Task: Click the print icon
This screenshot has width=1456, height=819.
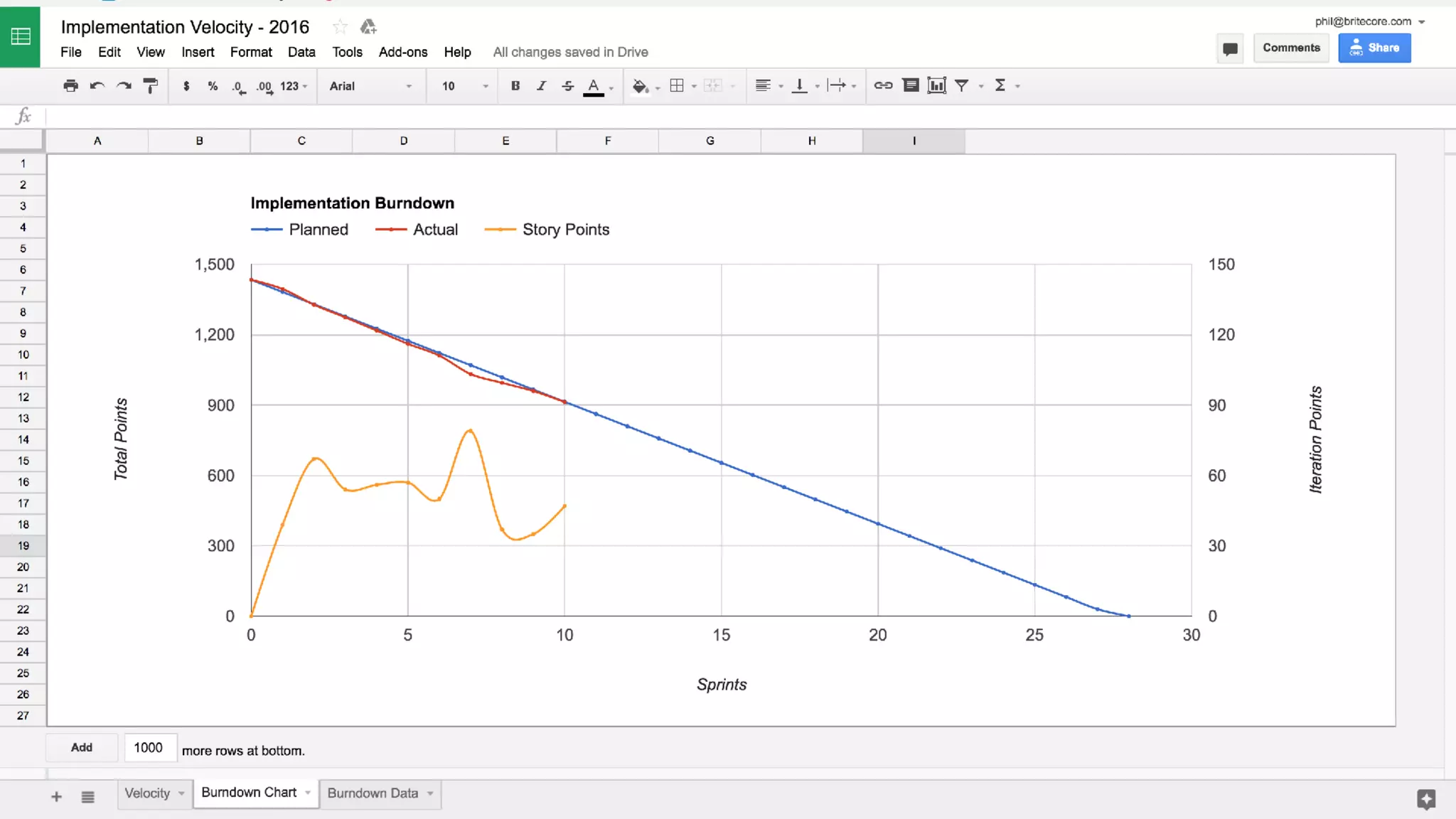Action: tap(70, 86)
